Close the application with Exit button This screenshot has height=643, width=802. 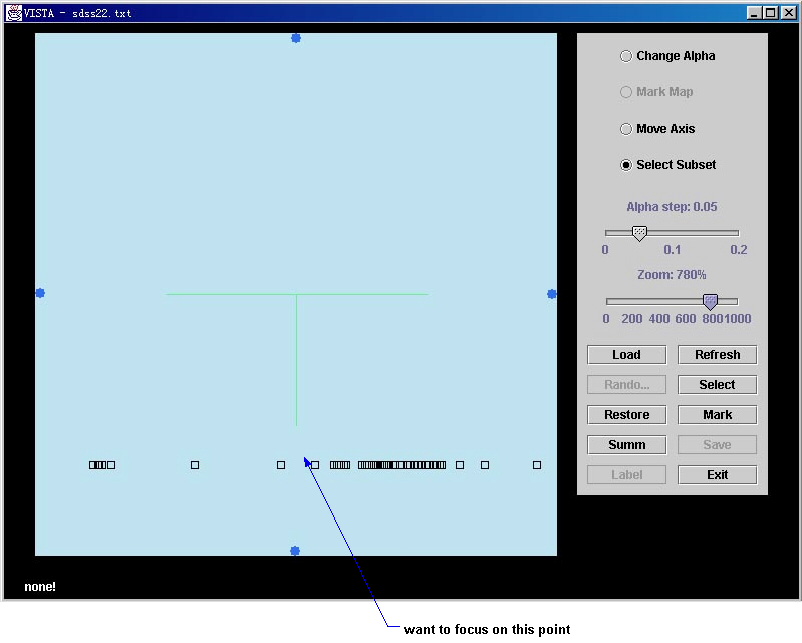click(717, 475)
